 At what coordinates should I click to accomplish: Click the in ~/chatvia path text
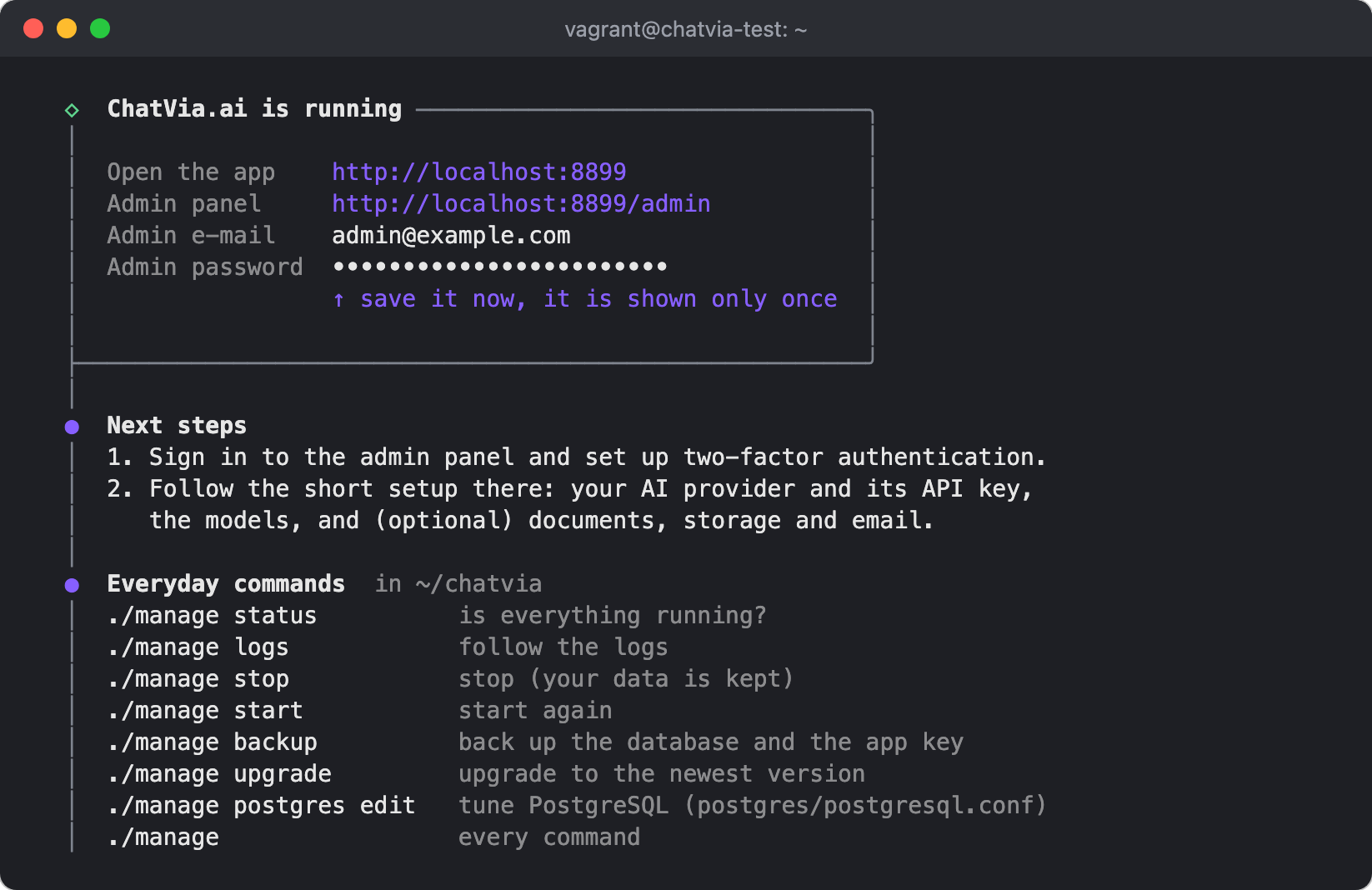tap(458, 583)
